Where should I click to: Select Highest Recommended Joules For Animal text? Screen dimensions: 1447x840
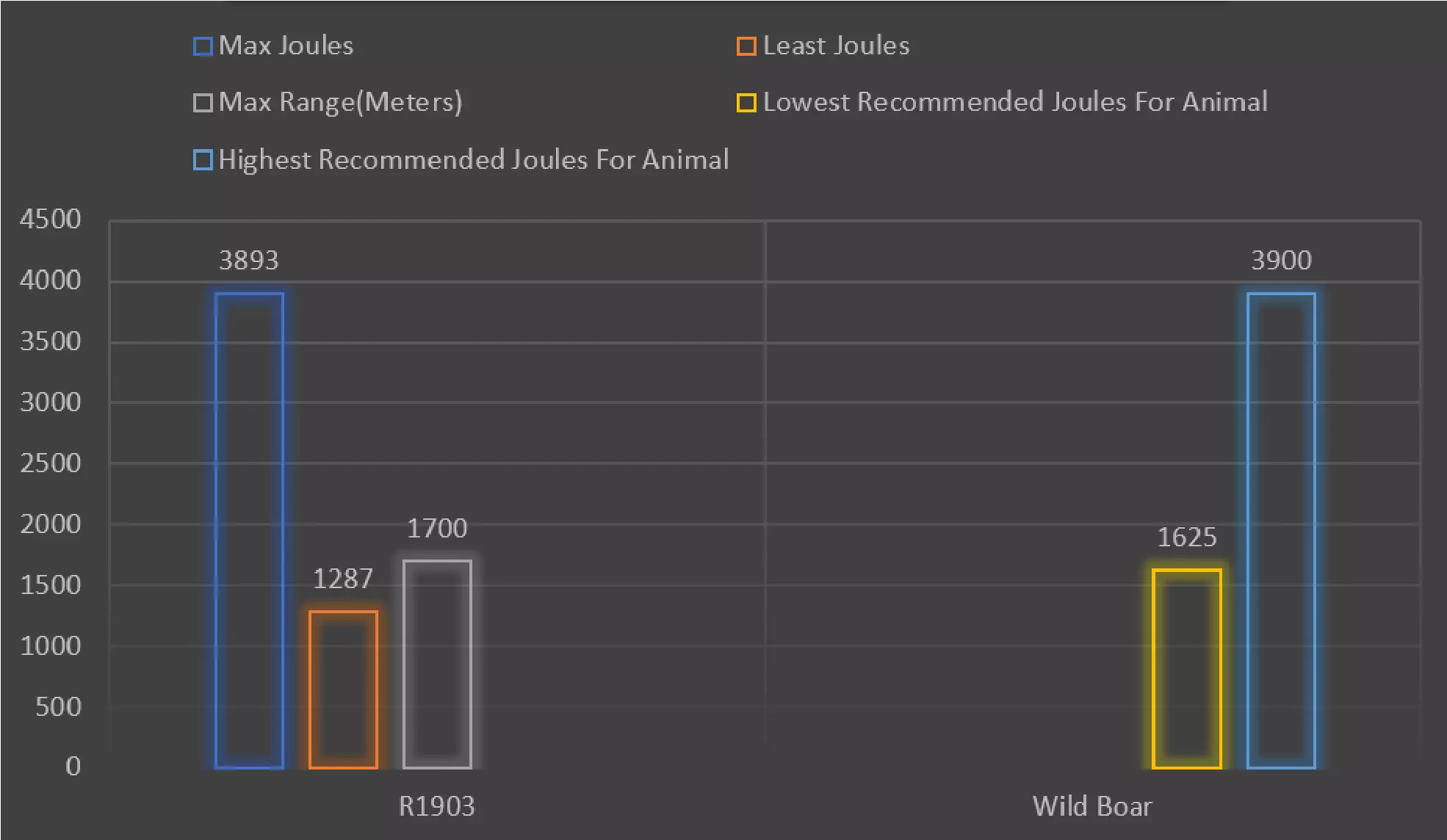coord(474,159)
